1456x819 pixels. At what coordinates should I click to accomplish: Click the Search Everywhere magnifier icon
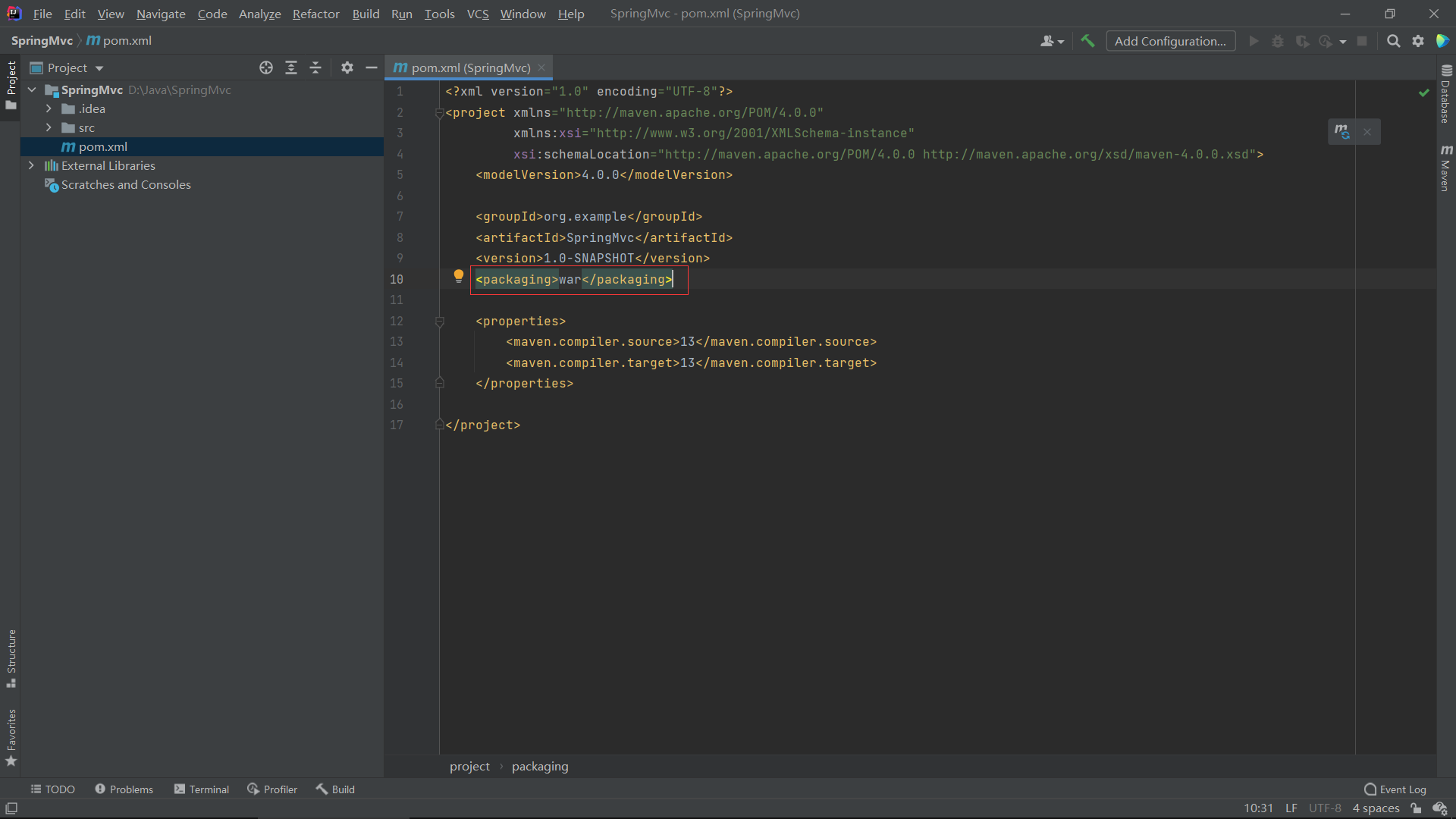click(1393, 41)
